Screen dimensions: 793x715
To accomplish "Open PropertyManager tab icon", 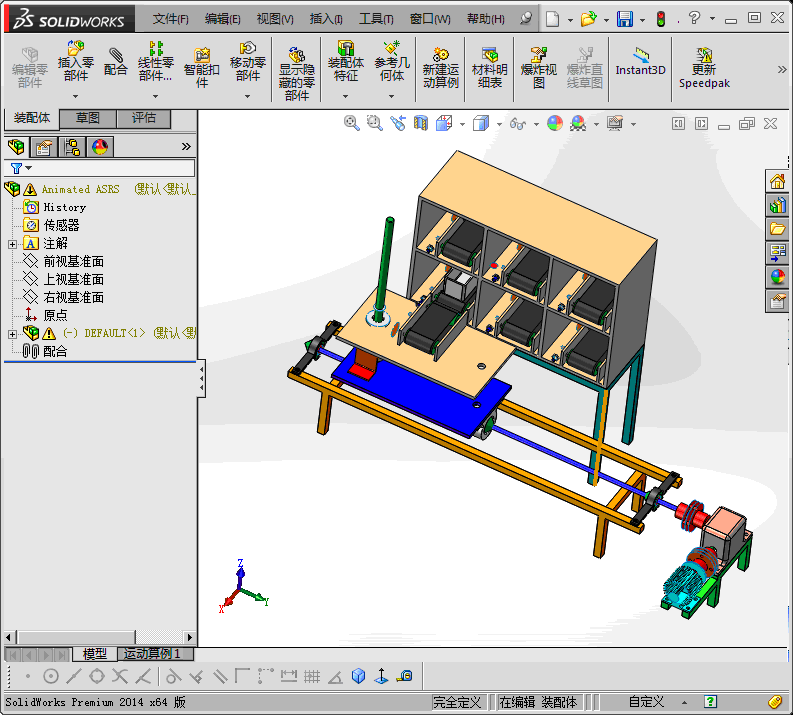I will [44, 147].
